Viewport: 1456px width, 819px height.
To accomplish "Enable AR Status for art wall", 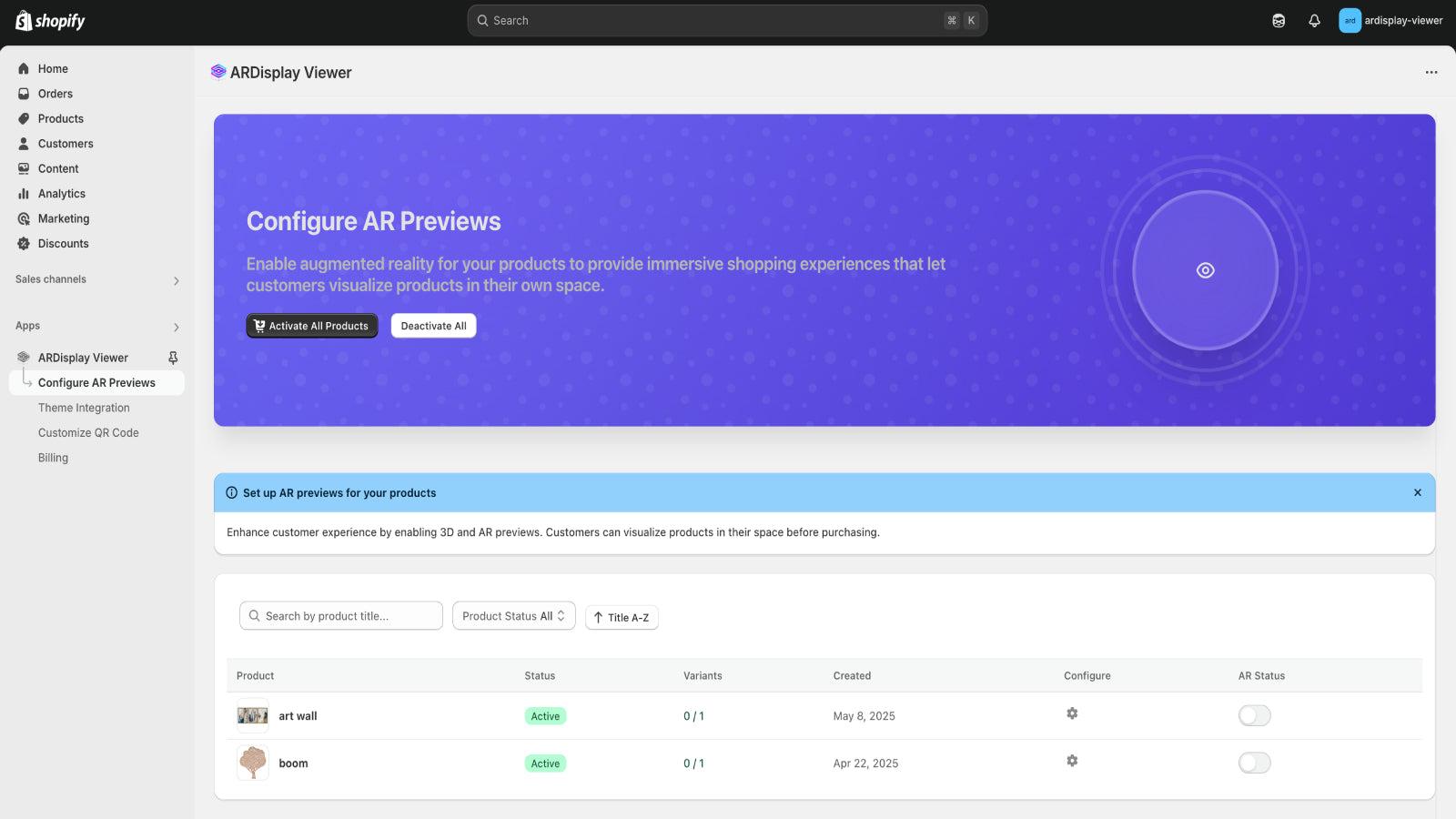I will tap(1254, 715).
